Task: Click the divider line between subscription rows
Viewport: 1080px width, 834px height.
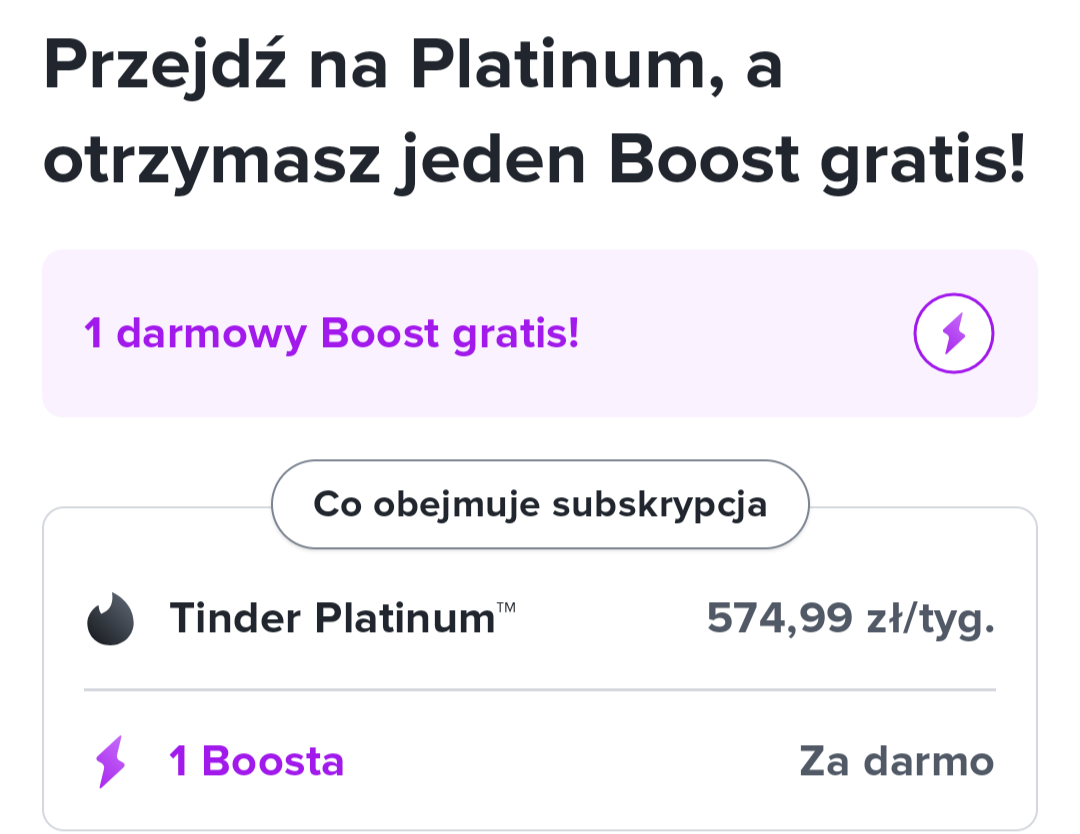Action: coord(540,690)
